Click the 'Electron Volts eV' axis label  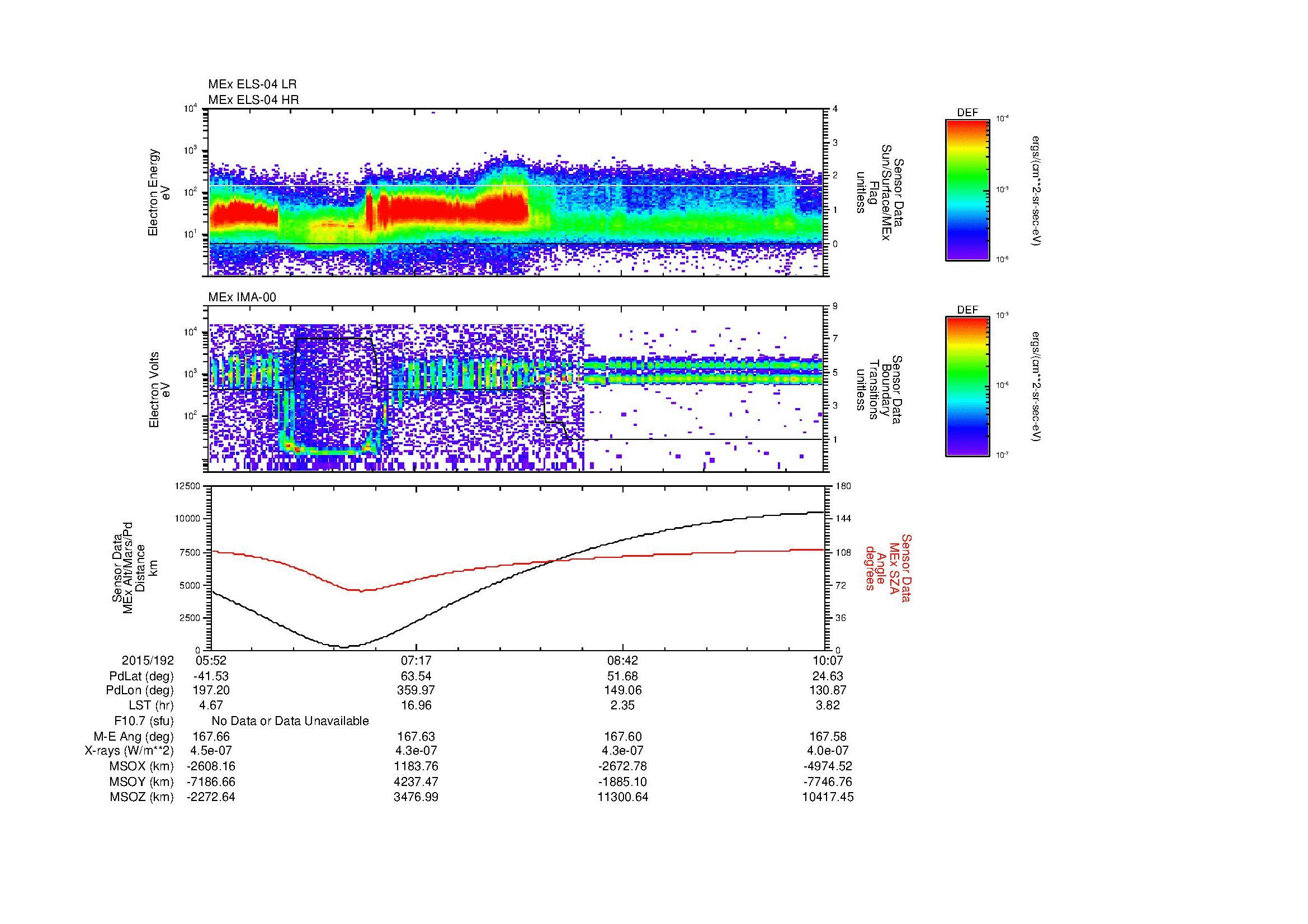tap(159, 390)
